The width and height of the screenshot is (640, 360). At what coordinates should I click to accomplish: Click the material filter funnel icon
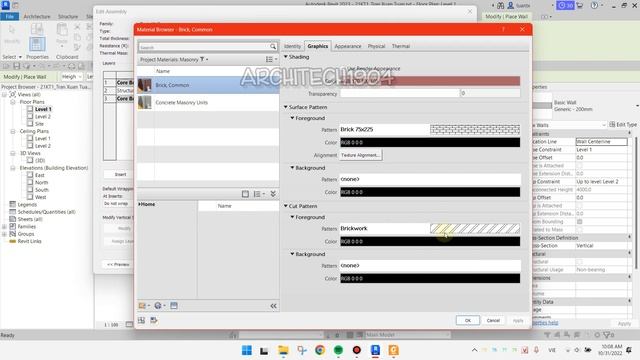click(x=202, y=59)
